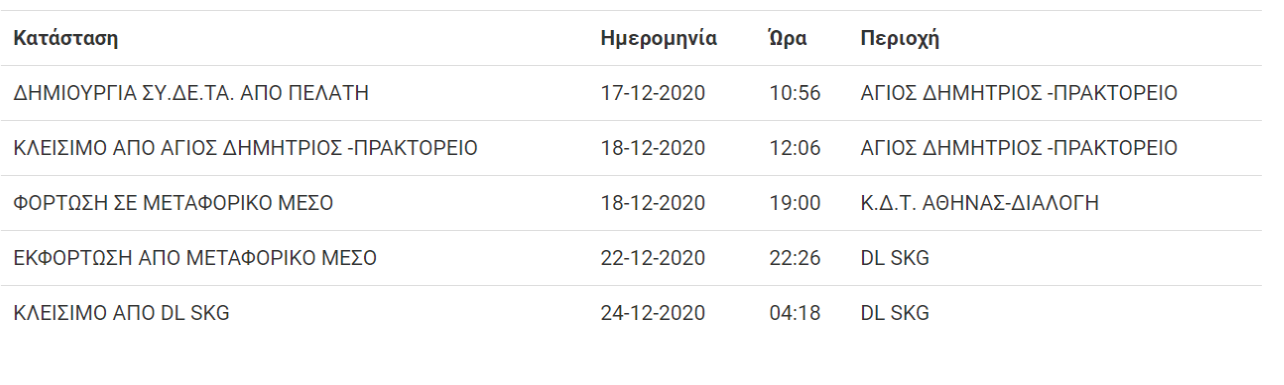The image size is (1284, 385).
Task: Click the time 12:06
Action: [x=795, y=149]
